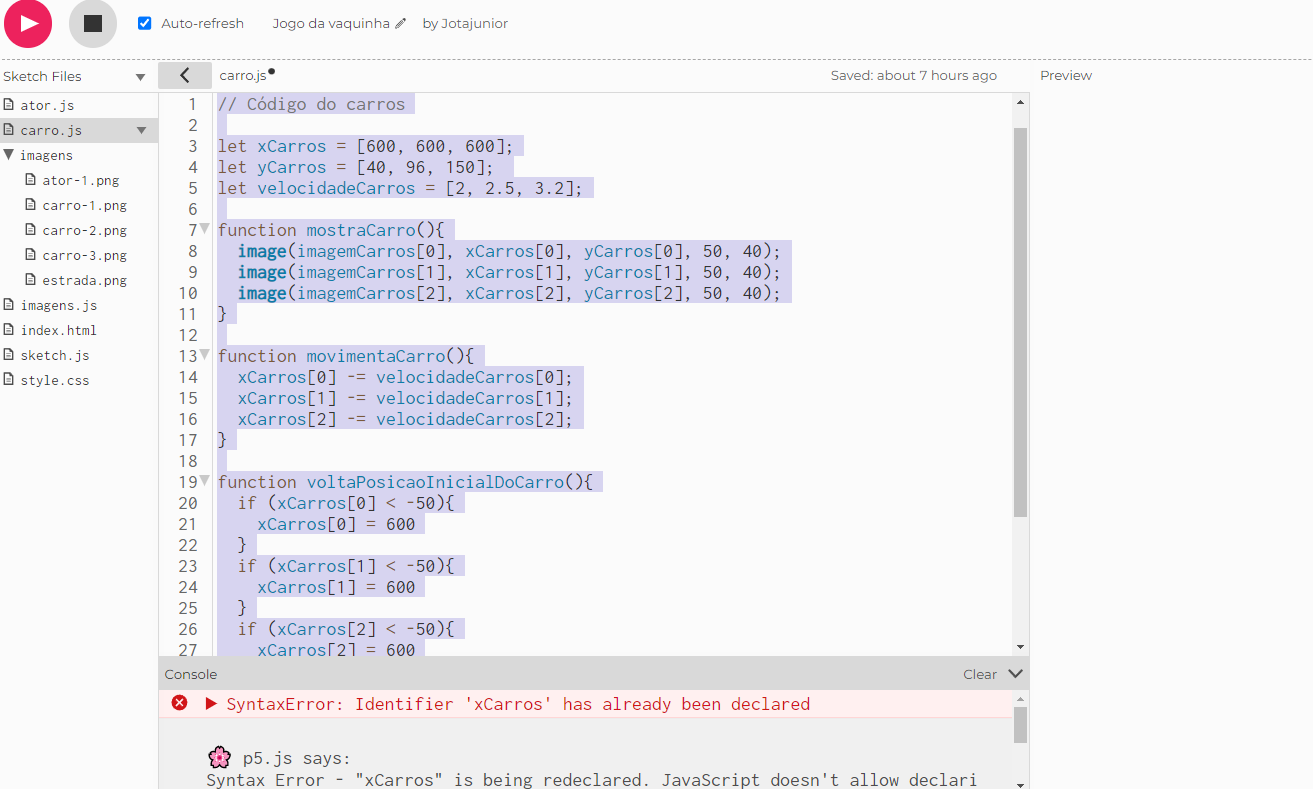
Task: Place cursor on velocidadeCarros line 5
Action: (x=400, y=188)
